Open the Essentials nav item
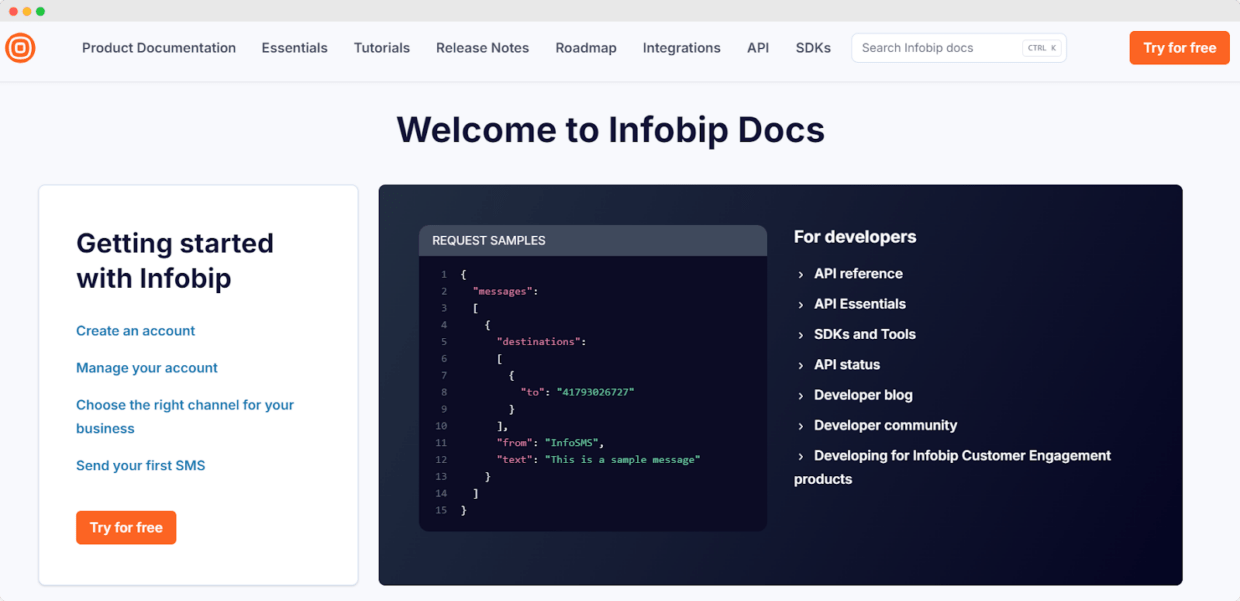 [294, 48]
